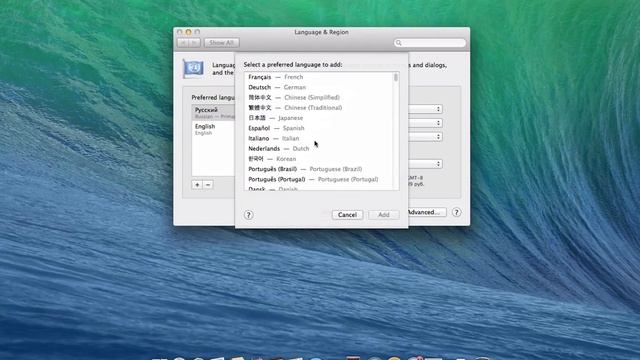The height and width of the screenshot is (360, 640).
Task: Select the Chinese (Traditional) language row
Action: click(319, 108)
